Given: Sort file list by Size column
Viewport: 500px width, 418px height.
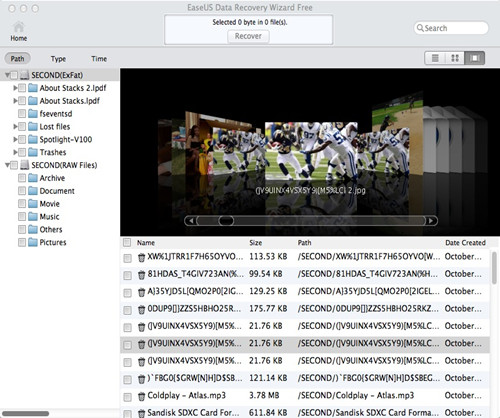Looking at the screenshot, I should click(x=256, y=243).
